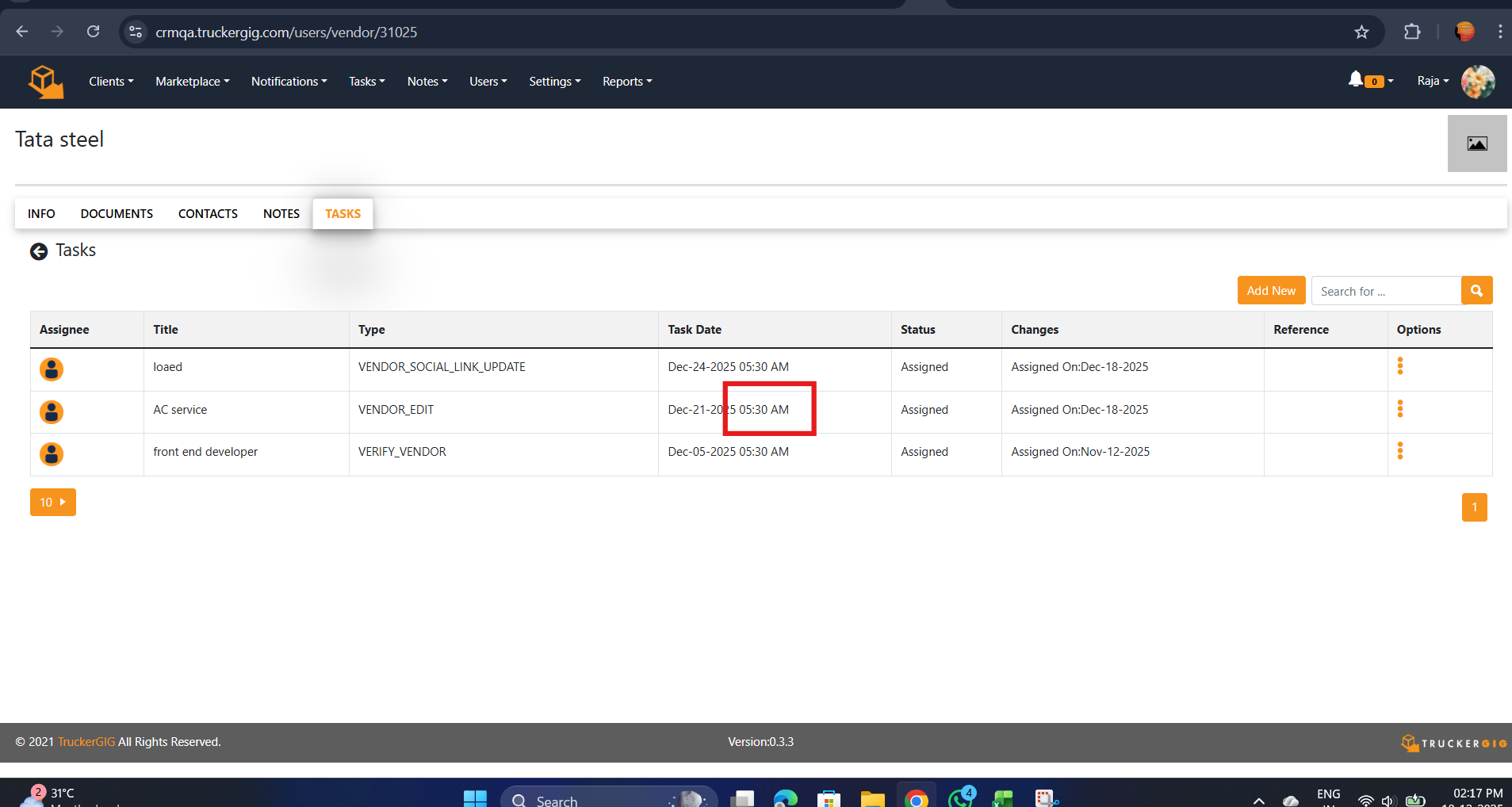The height and width of the screenshot is (807, 1512).
Task: Expand the Tasks dropdown in navbar
Action: point(367,82)
